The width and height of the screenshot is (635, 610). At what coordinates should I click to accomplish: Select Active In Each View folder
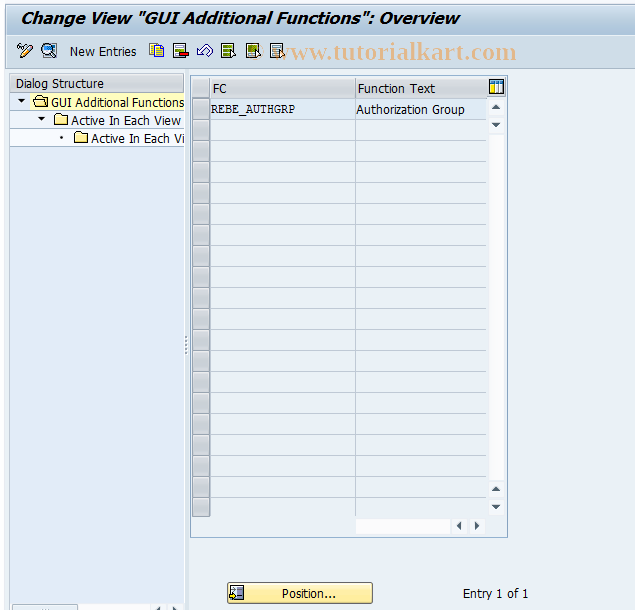pos(117,120)
